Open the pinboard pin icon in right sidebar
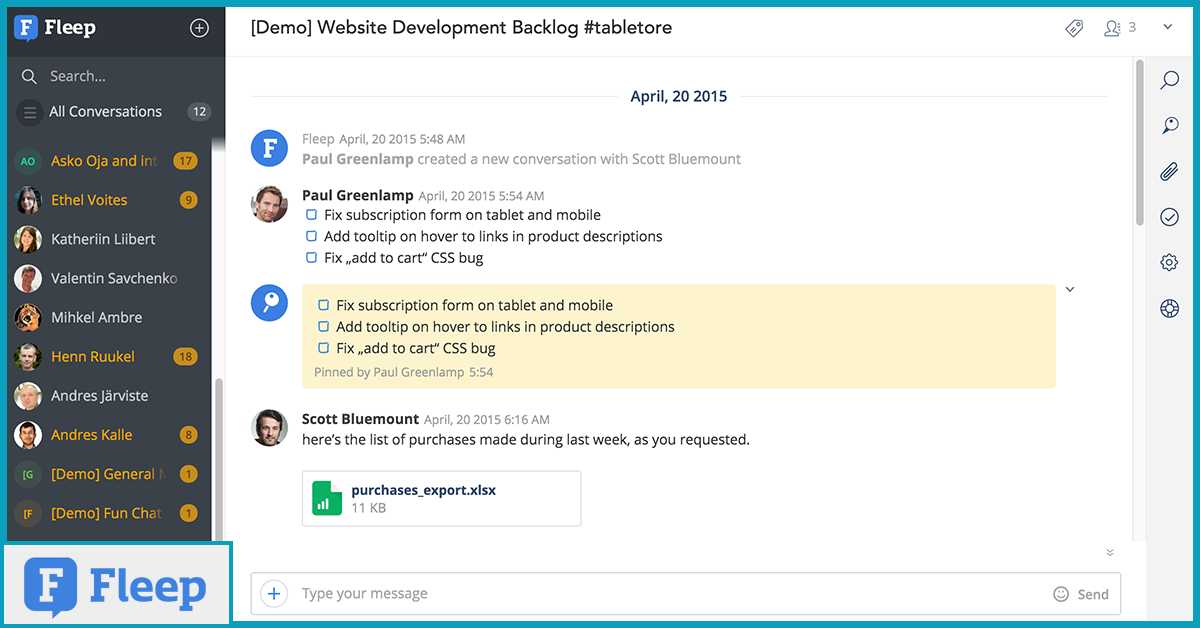Image resolution: width=1200 pixels, height=628 pixels. tap(1169, 126)
